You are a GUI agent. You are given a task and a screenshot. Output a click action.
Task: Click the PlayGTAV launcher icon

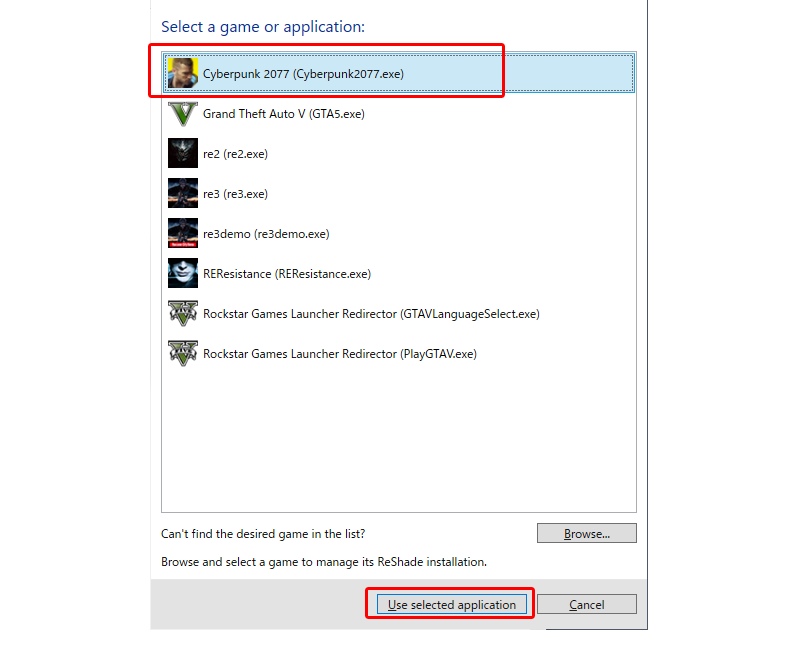[183, 354]
